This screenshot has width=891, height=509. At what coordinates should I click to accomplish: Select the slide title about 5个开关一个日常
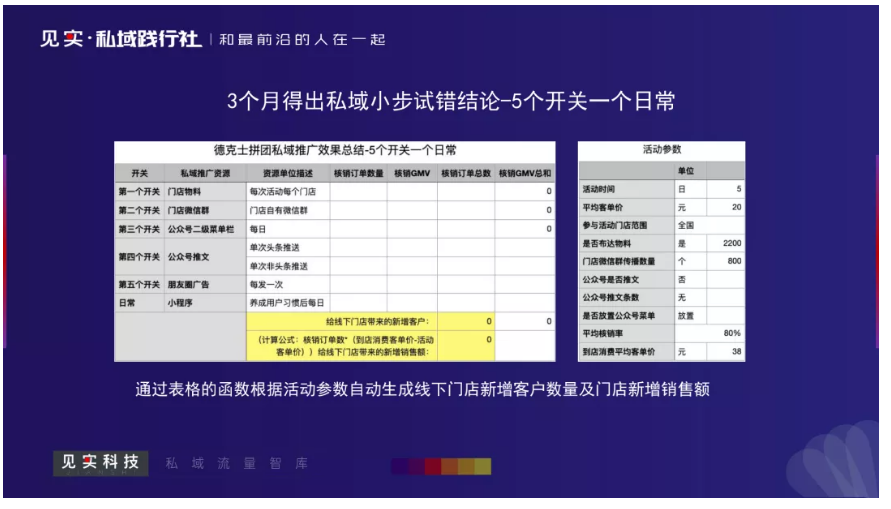[x=451, y=101]
